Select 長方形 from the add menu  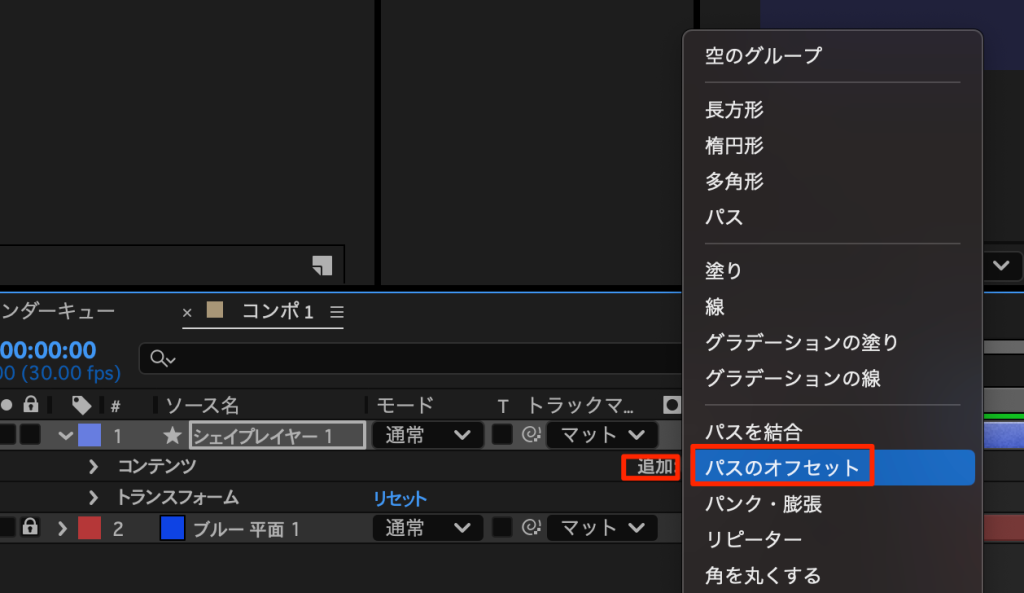point(734,110)
